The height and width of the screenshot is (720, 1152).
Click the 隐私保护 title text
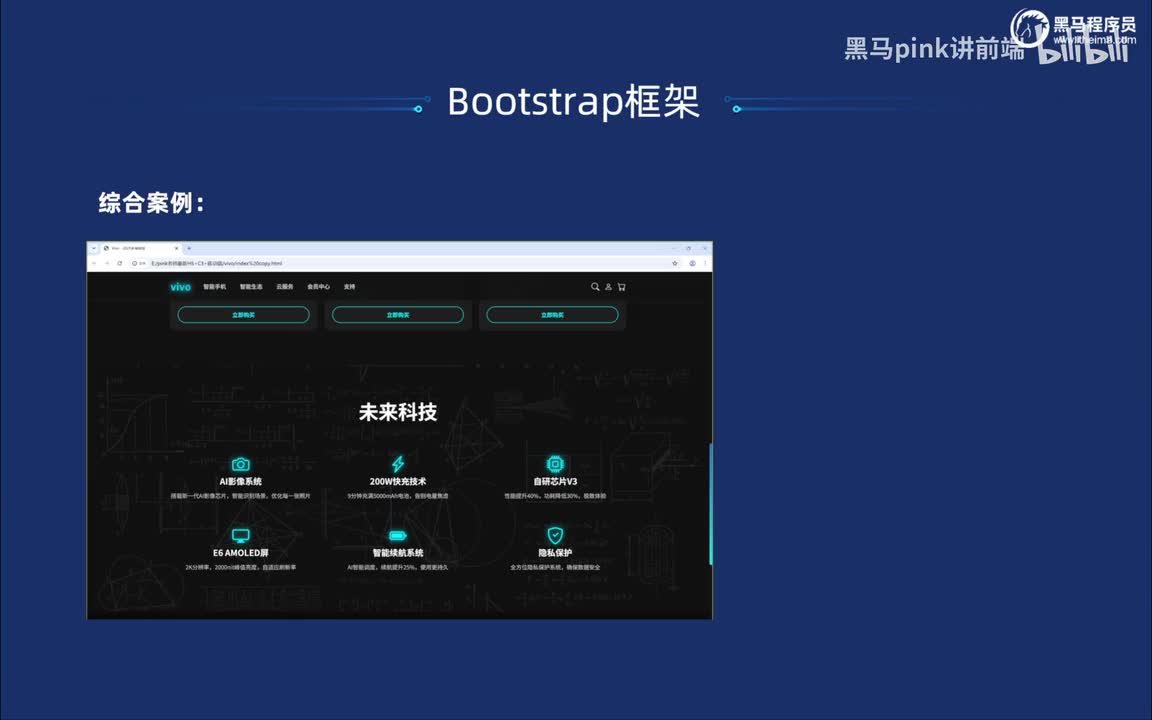click(555, 553)
